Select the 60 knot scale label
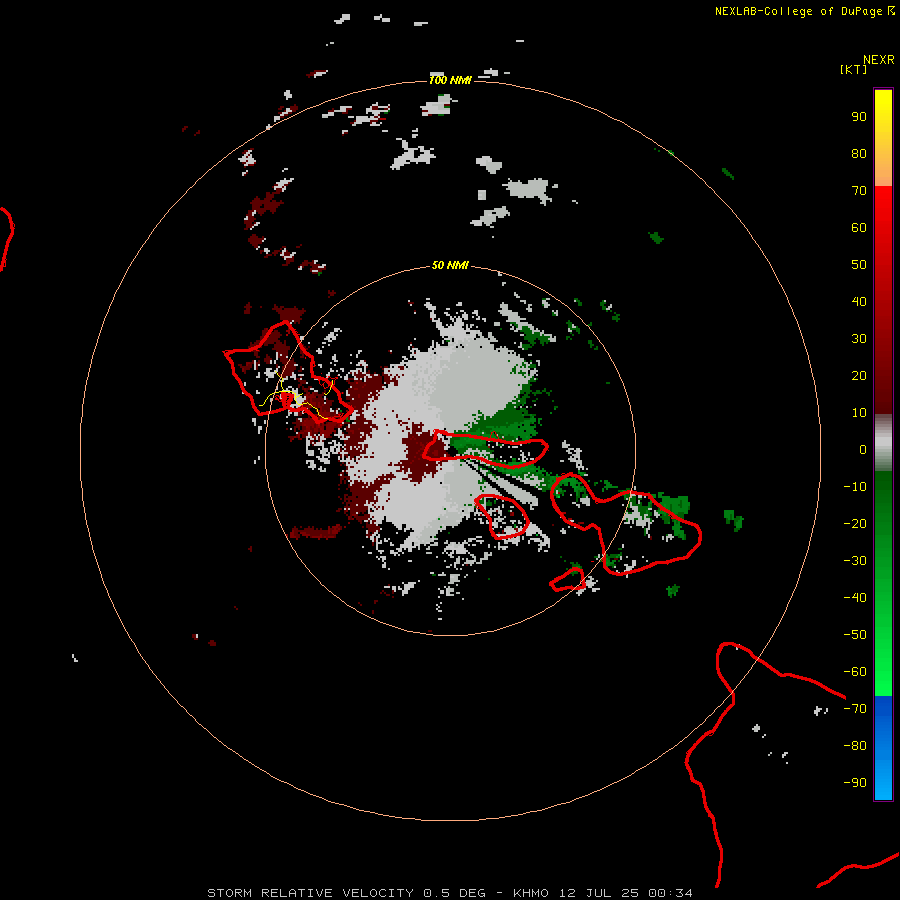This screenshot has width=900, height=900. point(859,228)
